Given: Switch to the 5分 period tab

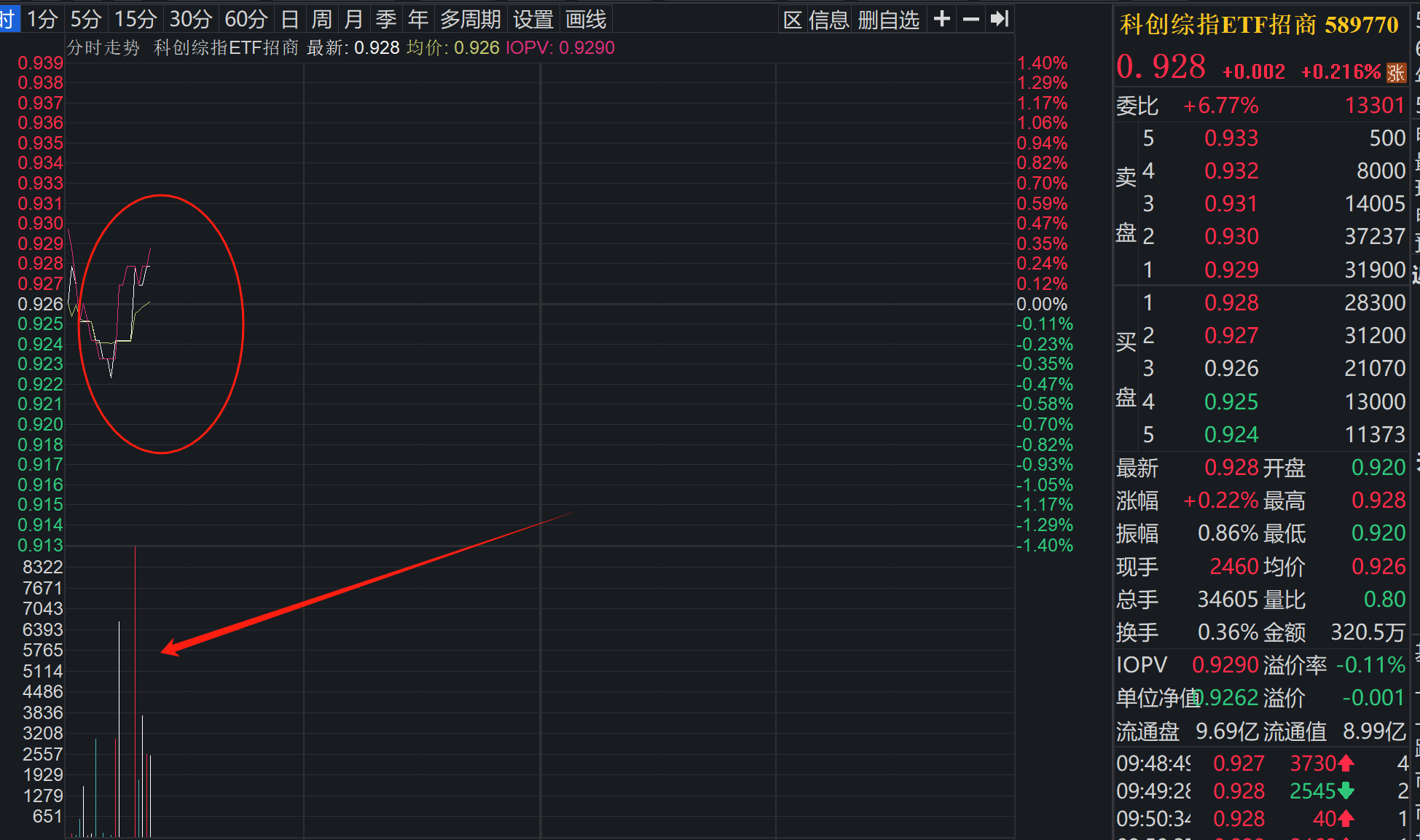Looking at the screenshot, I should (85, 19).
